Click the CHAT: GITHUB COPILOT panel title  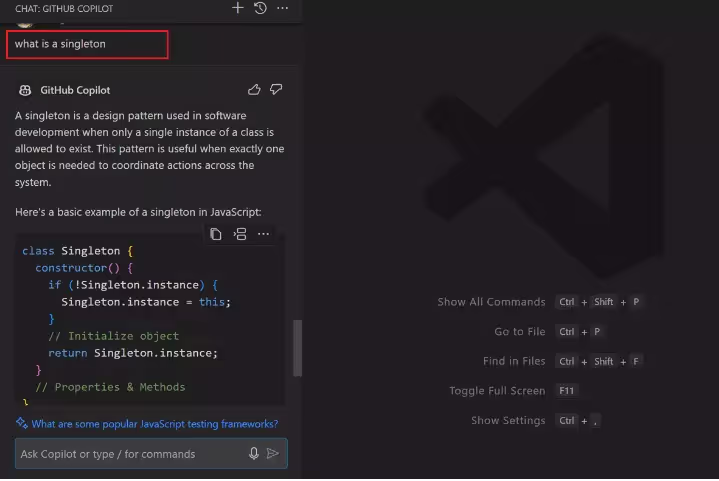(64, 9)
